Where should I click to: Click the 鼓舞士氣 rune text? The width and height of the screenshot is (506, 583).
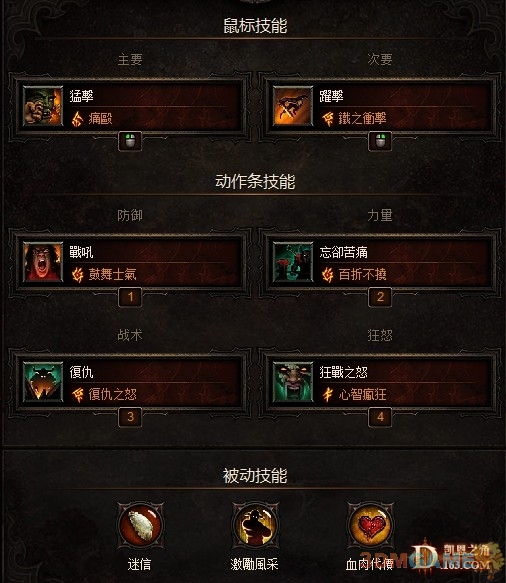[112, 275]
